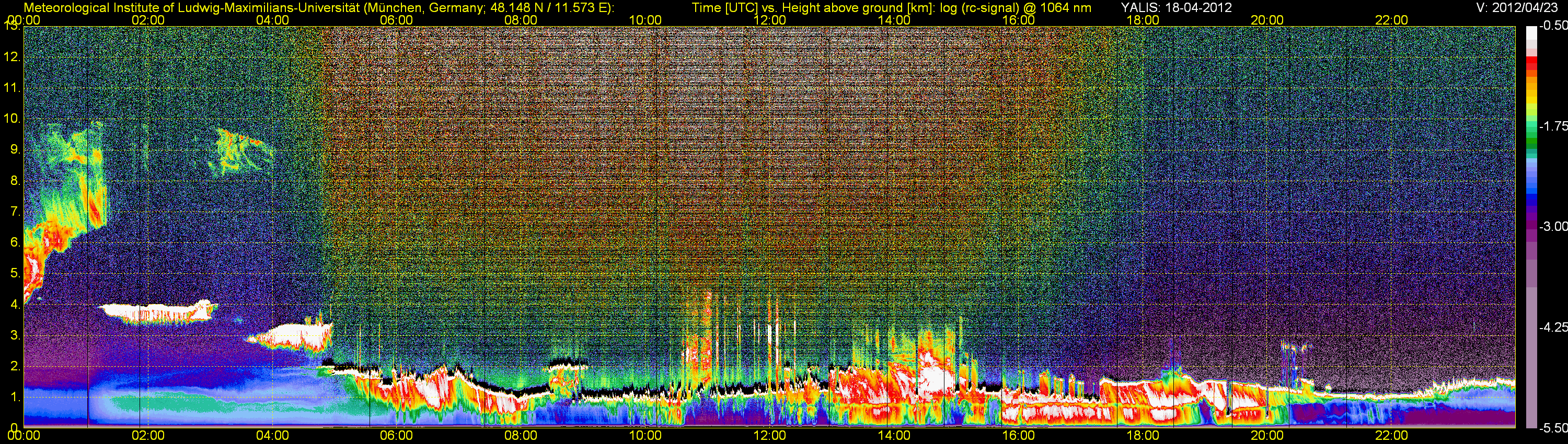1568x444 pixels.
Task: Click the 14:00 label on top time axis
Action: [x=894, y=20]
